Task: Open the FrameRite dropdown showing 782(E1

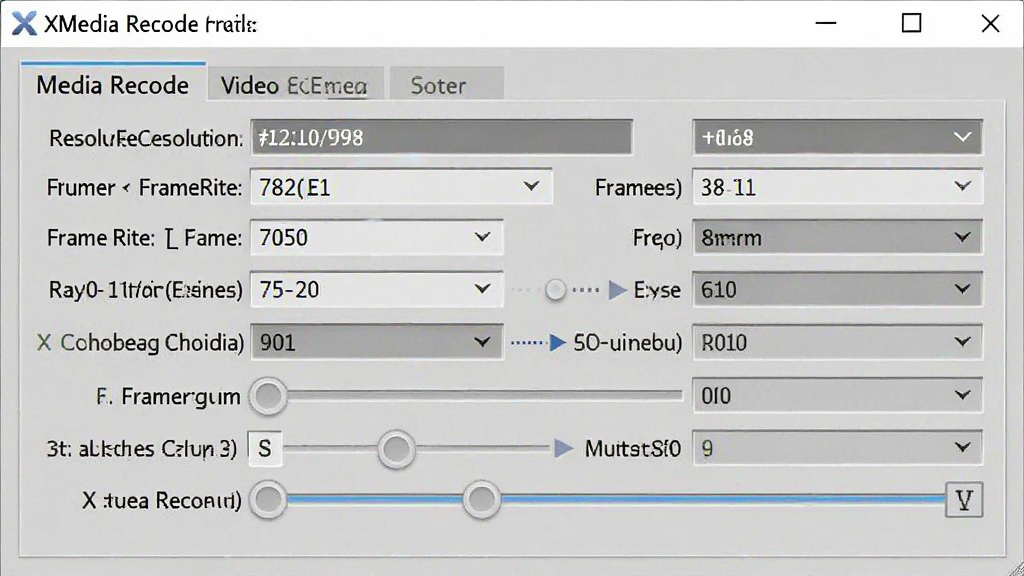Action: 401,187
